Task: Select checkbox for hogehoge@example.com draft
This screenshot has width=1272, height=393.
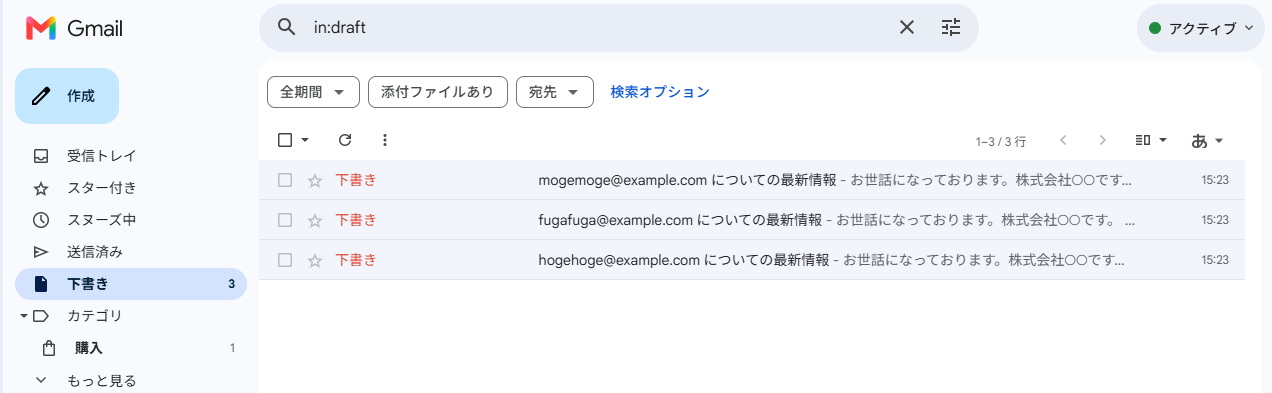Action: click(x=285, y=260)
